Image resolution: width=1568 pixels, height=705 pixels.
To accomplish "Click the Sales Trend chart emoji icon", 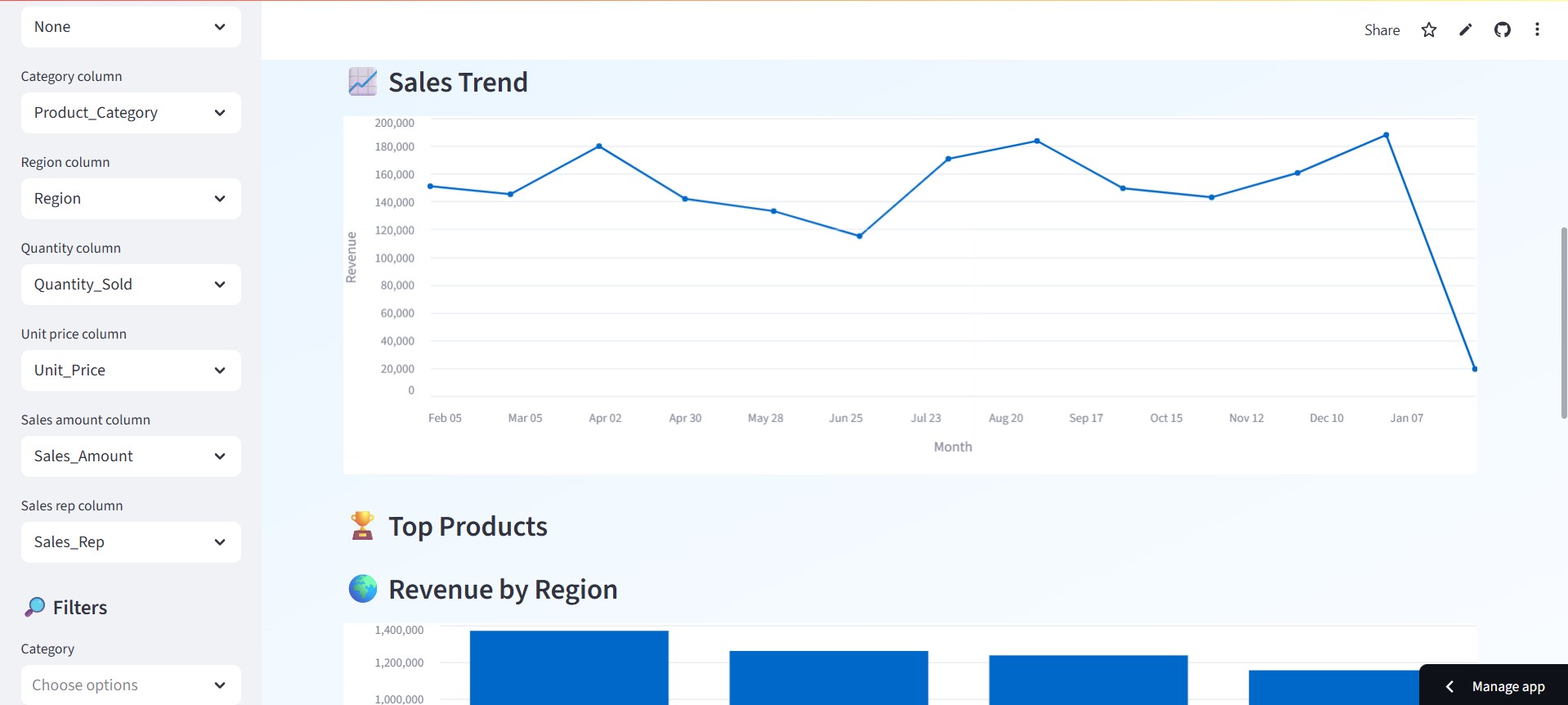I will tap(362, 82).
